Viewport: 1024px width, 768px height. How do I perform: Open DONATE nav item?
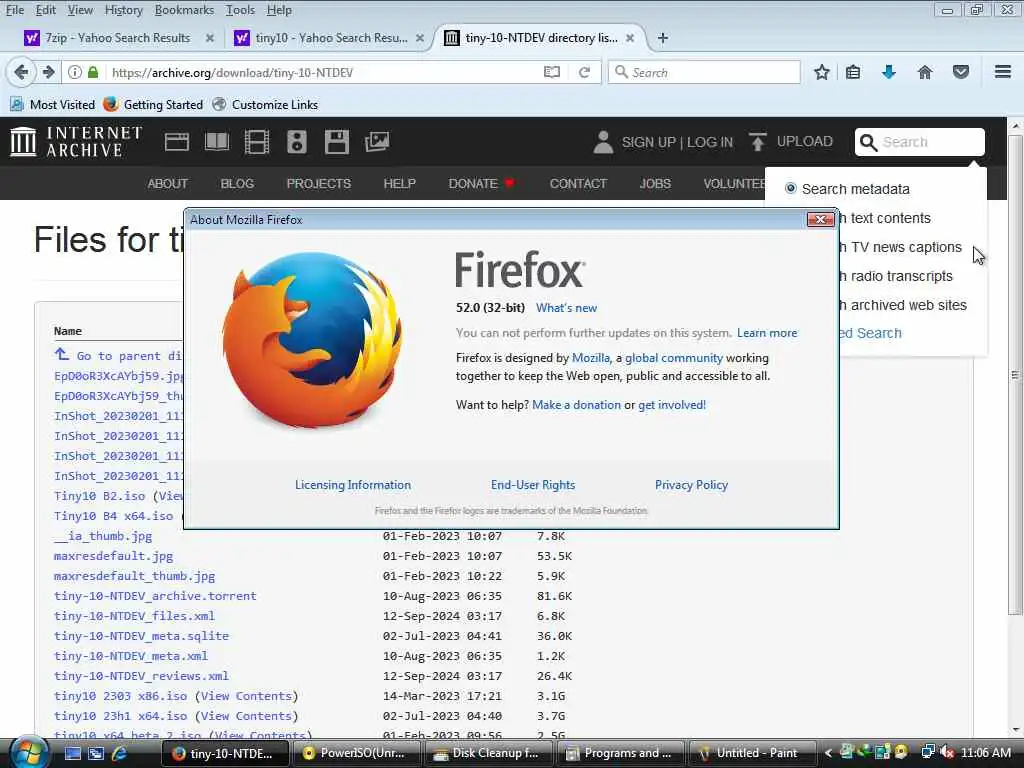[x=481, y=184]
